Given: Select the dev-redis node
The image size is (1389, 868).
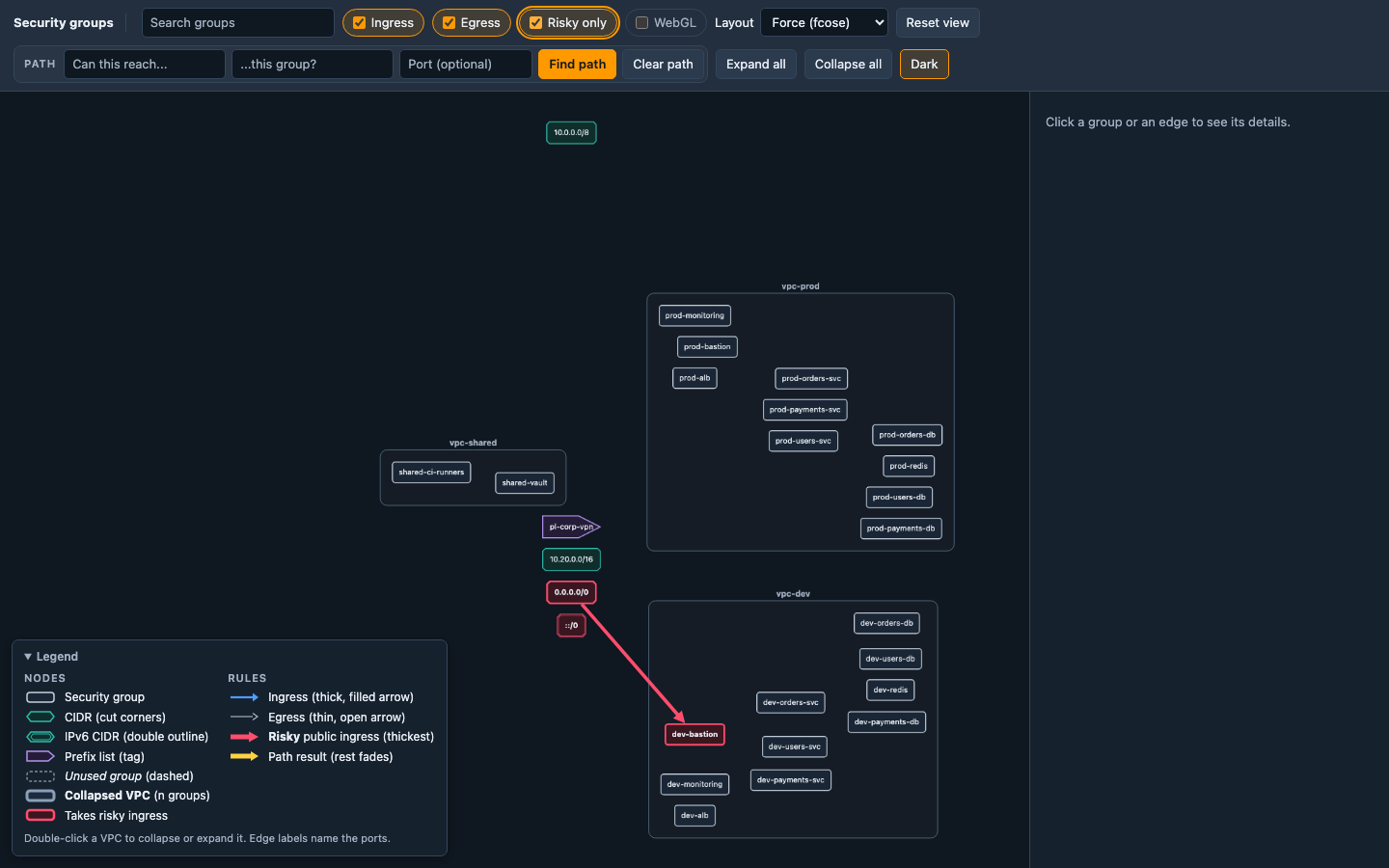Looking at the screenshot, I should [890, 691].
